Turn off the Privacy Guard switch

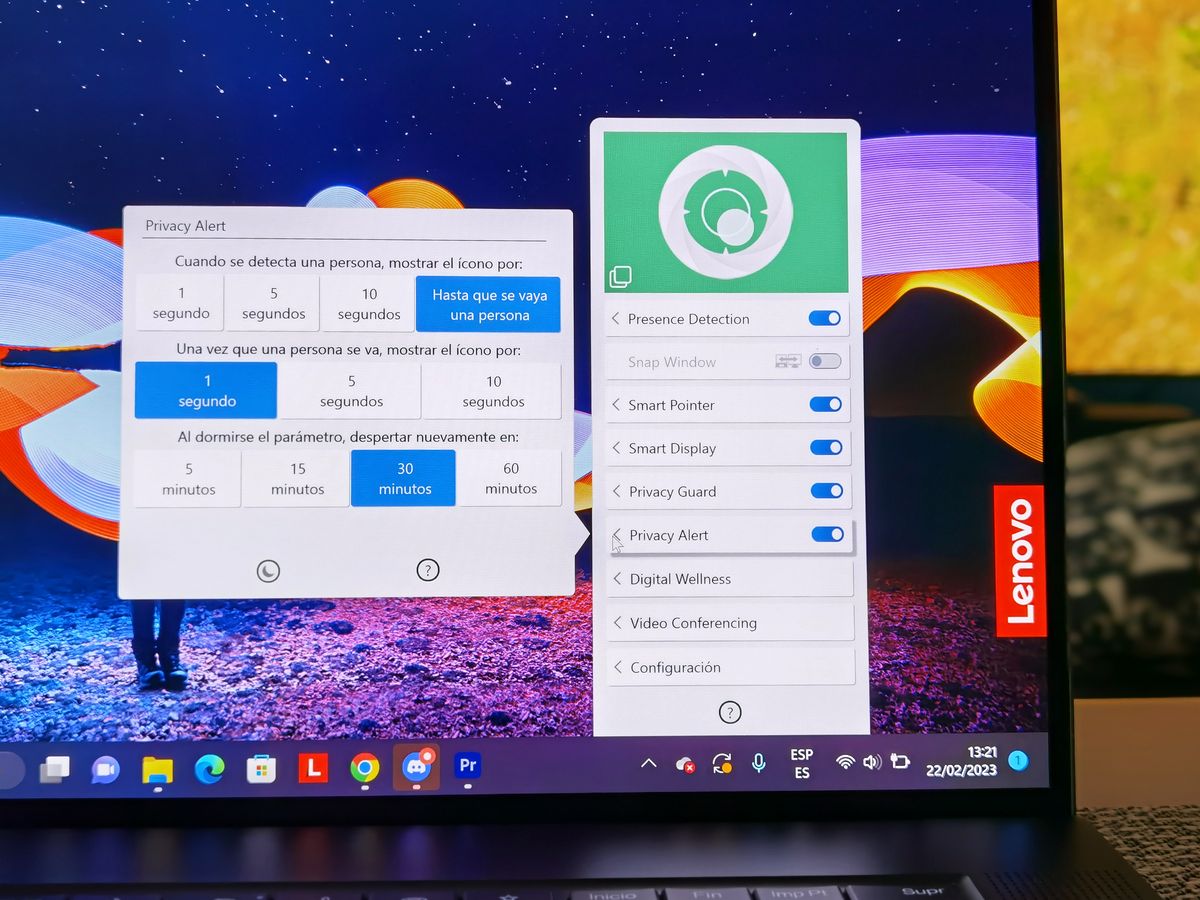coord(827,491)
